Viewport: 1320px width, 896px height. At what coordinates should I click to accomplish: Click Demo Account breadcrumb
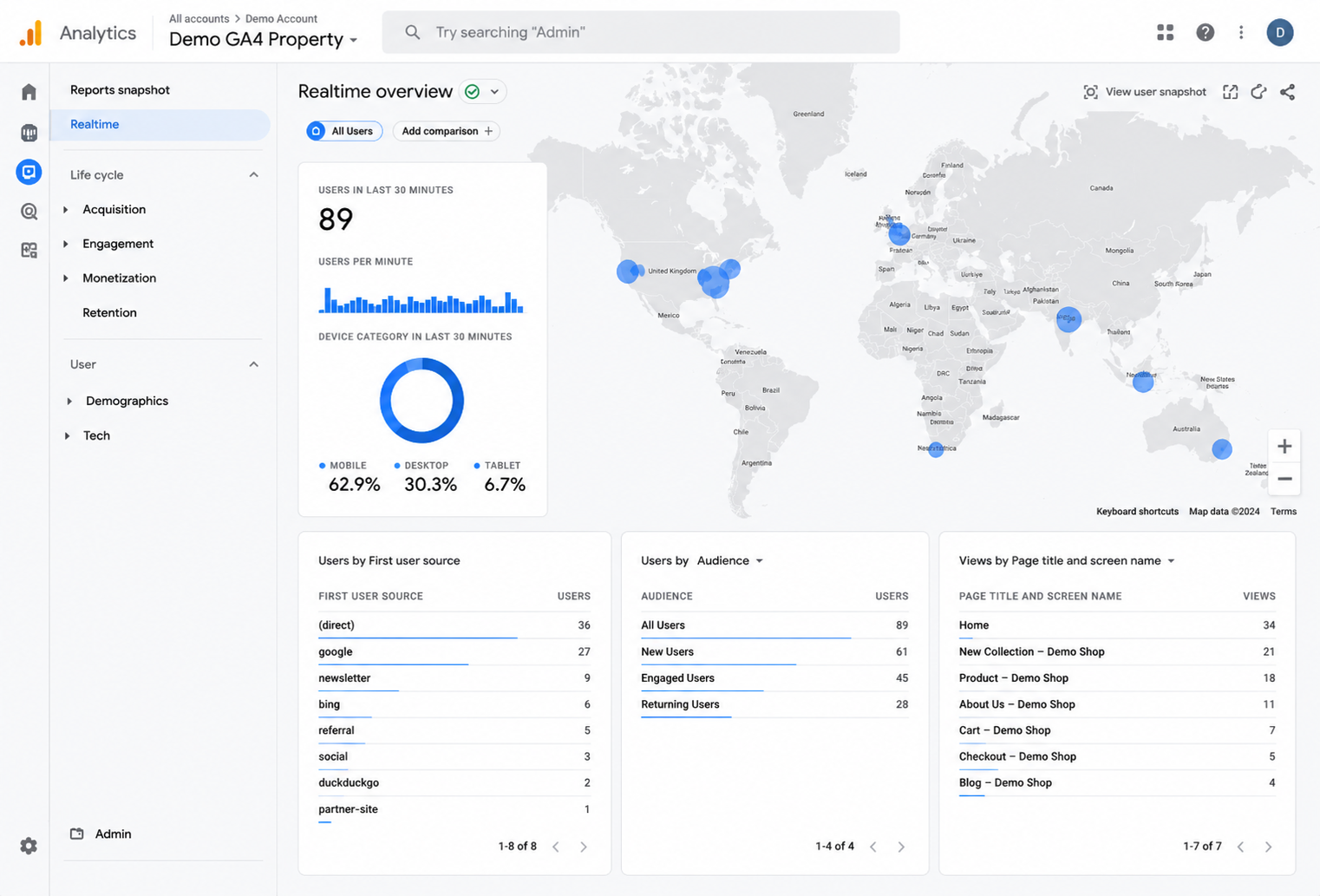point(281,18)
